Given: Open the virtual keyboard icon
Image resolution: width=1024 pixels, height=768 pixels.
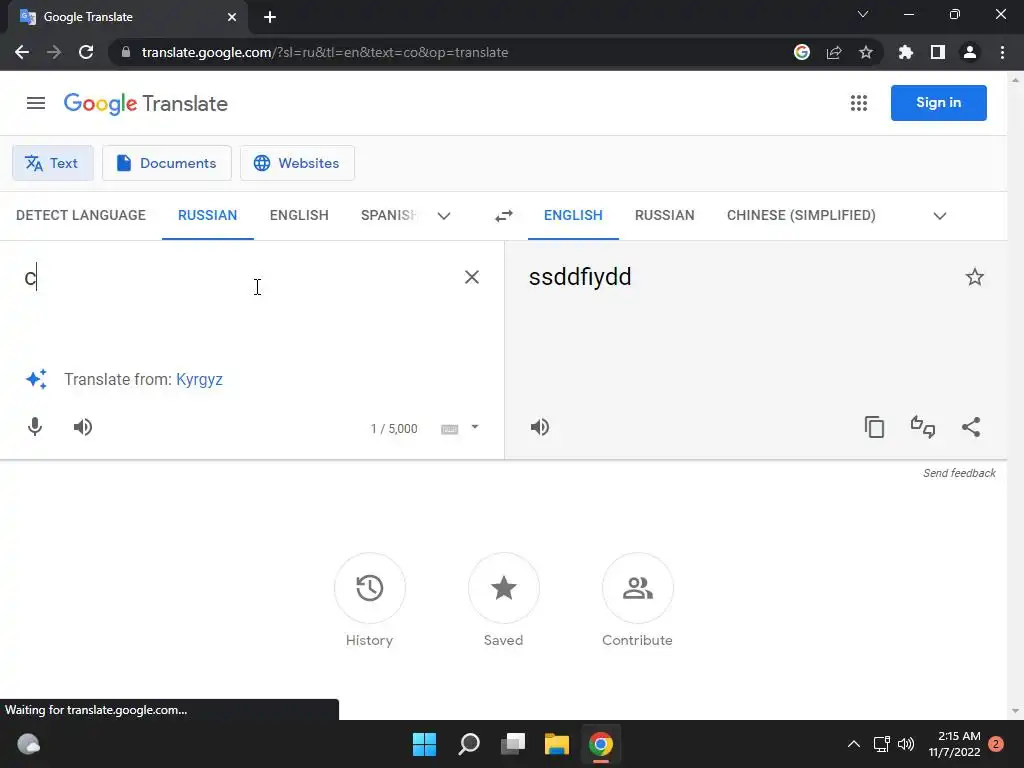Looking at the screenshot, I should point(449,429).
